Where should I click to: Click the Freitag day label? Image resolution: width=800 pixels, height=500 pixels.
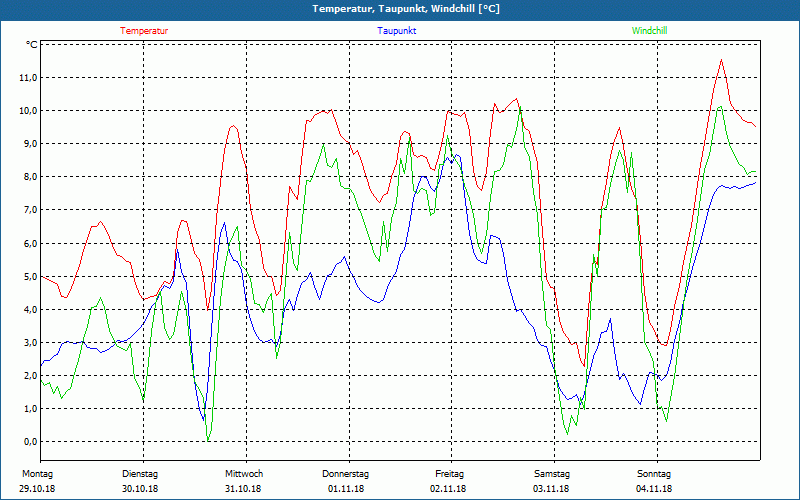coord(449,474)
